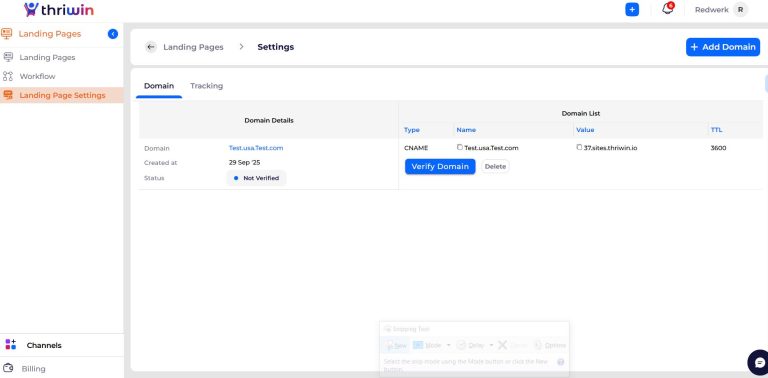This screenshot has height=378, width=768.
Task: Open the Test.usa.Test.com domain link
Action: [x=256, y=148]
